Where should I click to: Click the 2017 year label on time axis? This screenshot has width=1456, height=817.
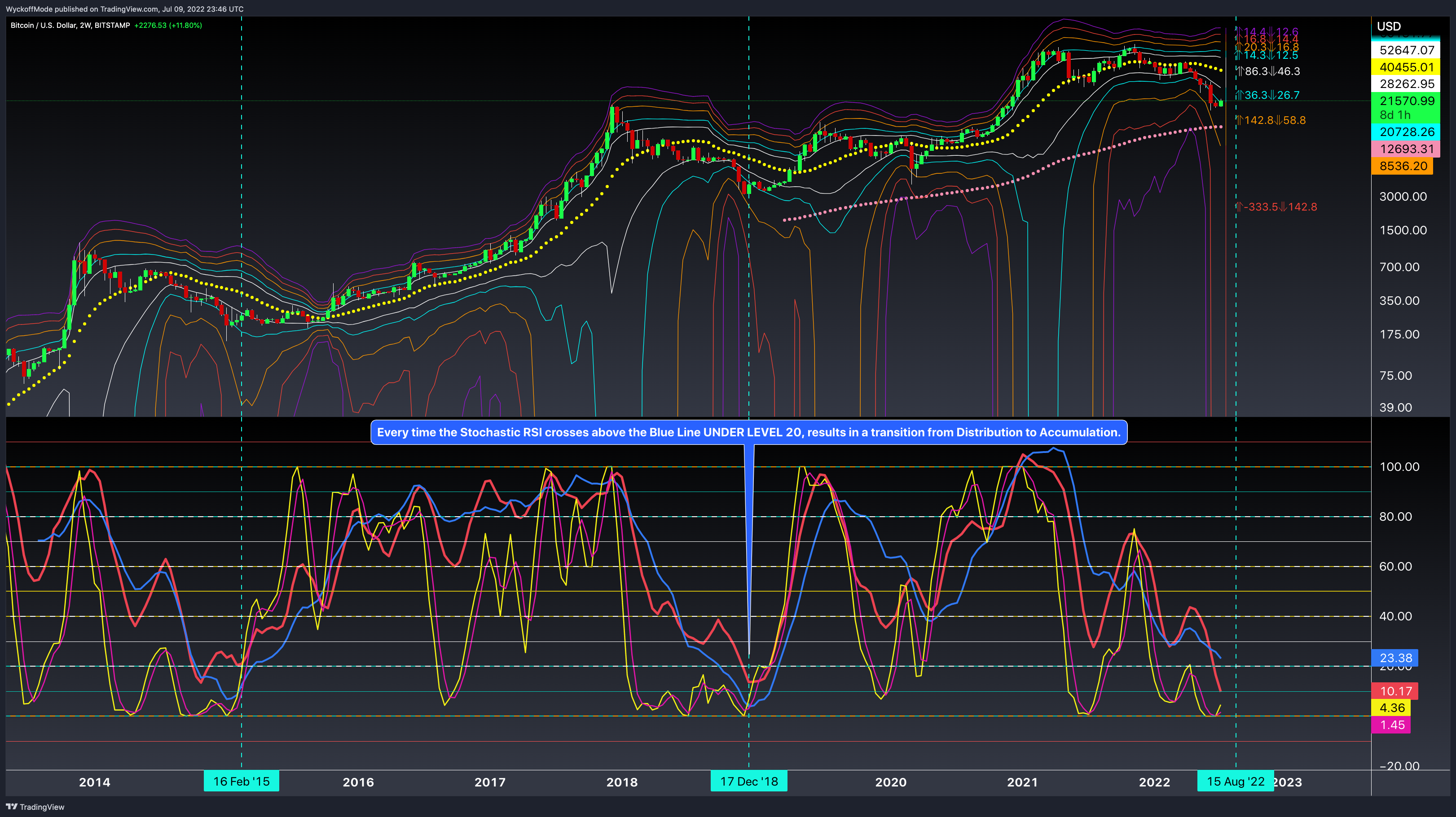pyautogui.click(x=490, y=782)
